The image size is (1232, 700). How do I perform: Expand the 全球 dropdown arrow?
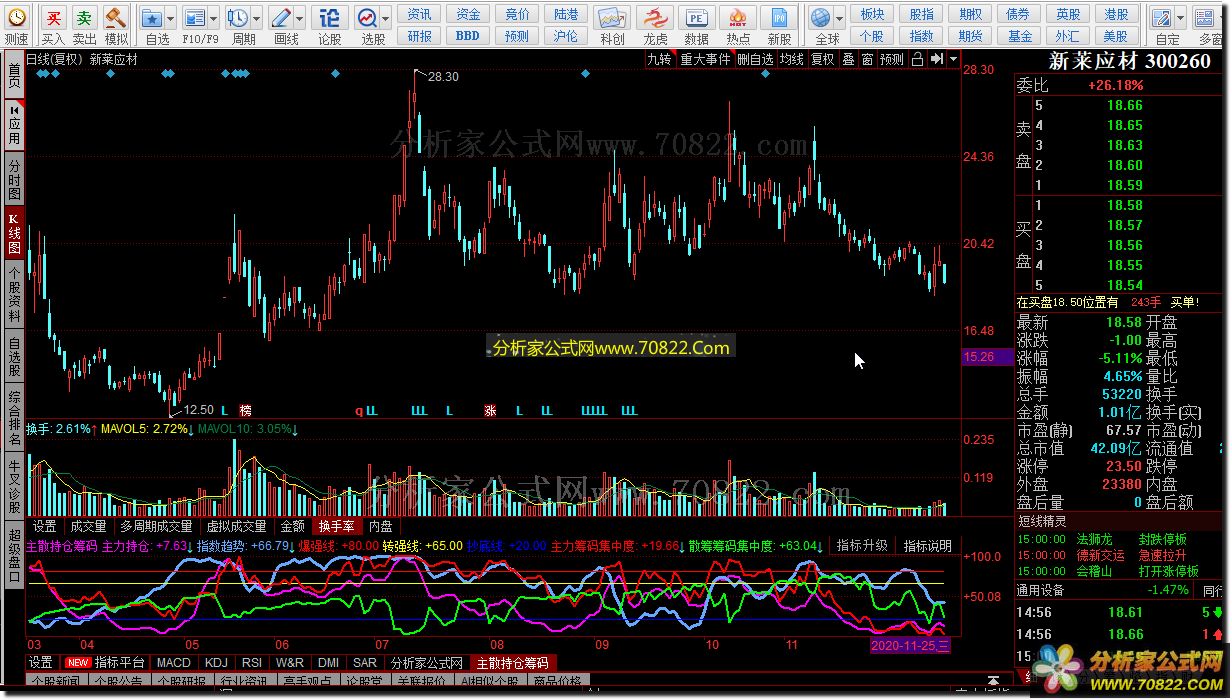point(839,18)
